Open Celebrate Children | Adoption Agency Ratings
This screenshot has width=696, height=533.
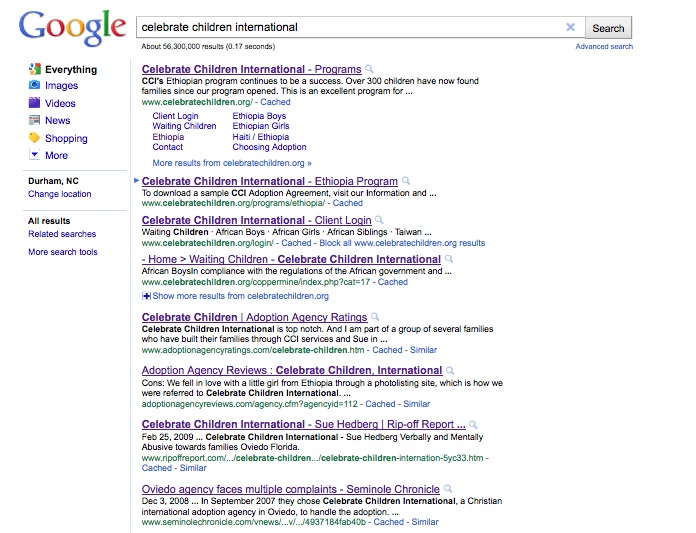(x=254, y=317)
